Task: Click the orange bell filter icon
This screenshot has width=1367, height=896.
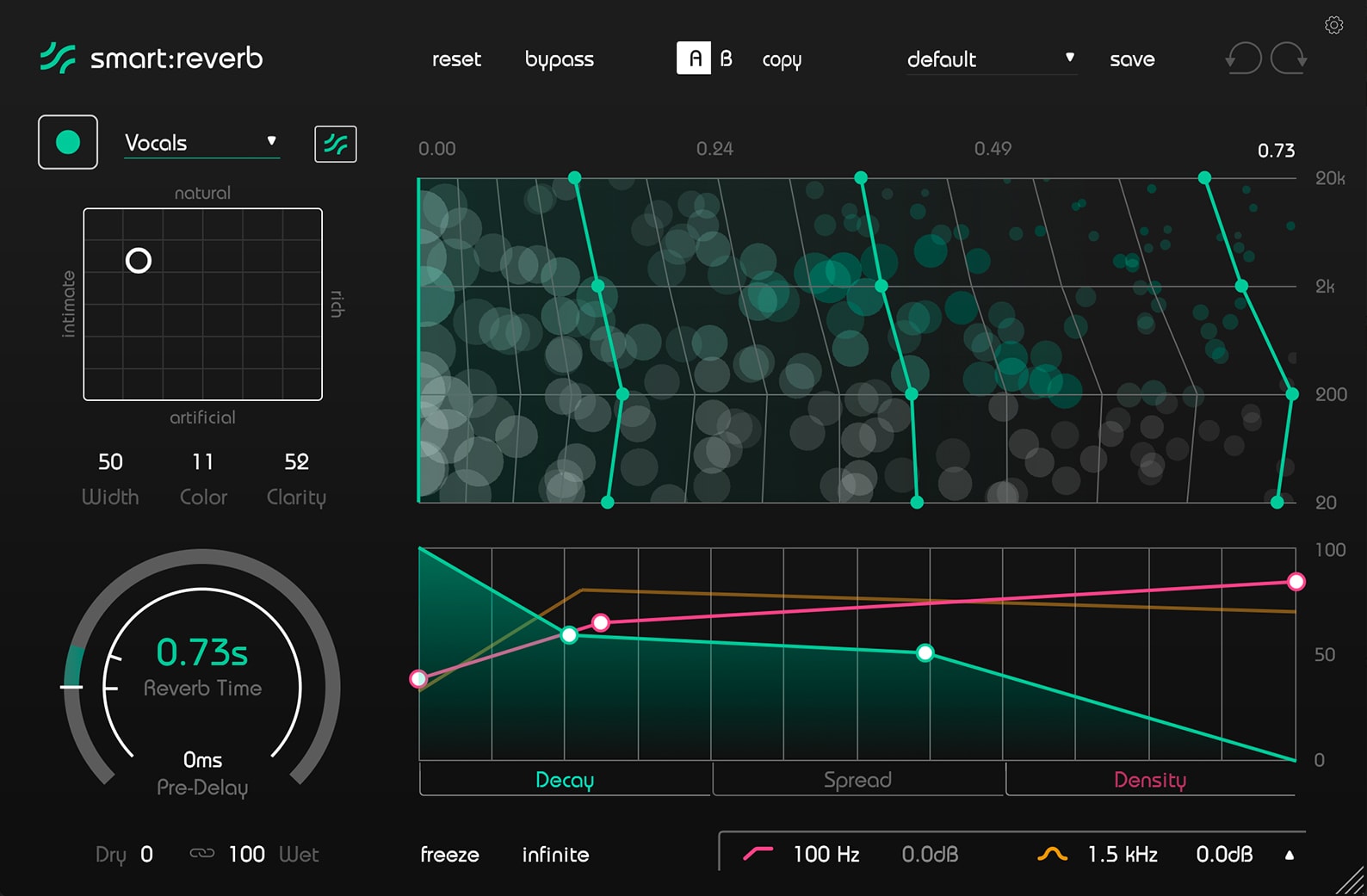Action: click(x=1052, y=854)
